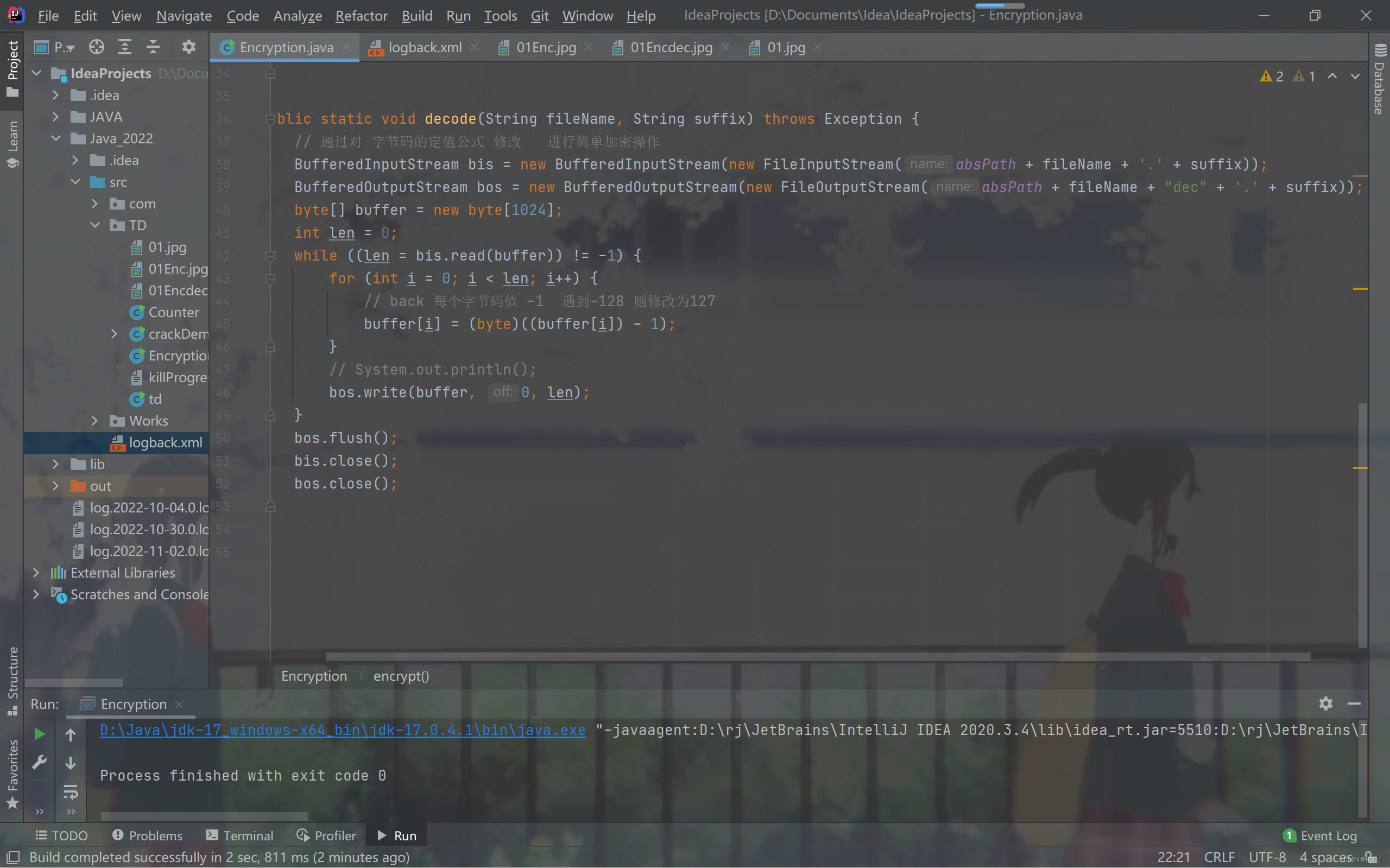Click Collapse All icon in Project toolbar
The width and height of the screenshot is (1390, 868).
153,47
